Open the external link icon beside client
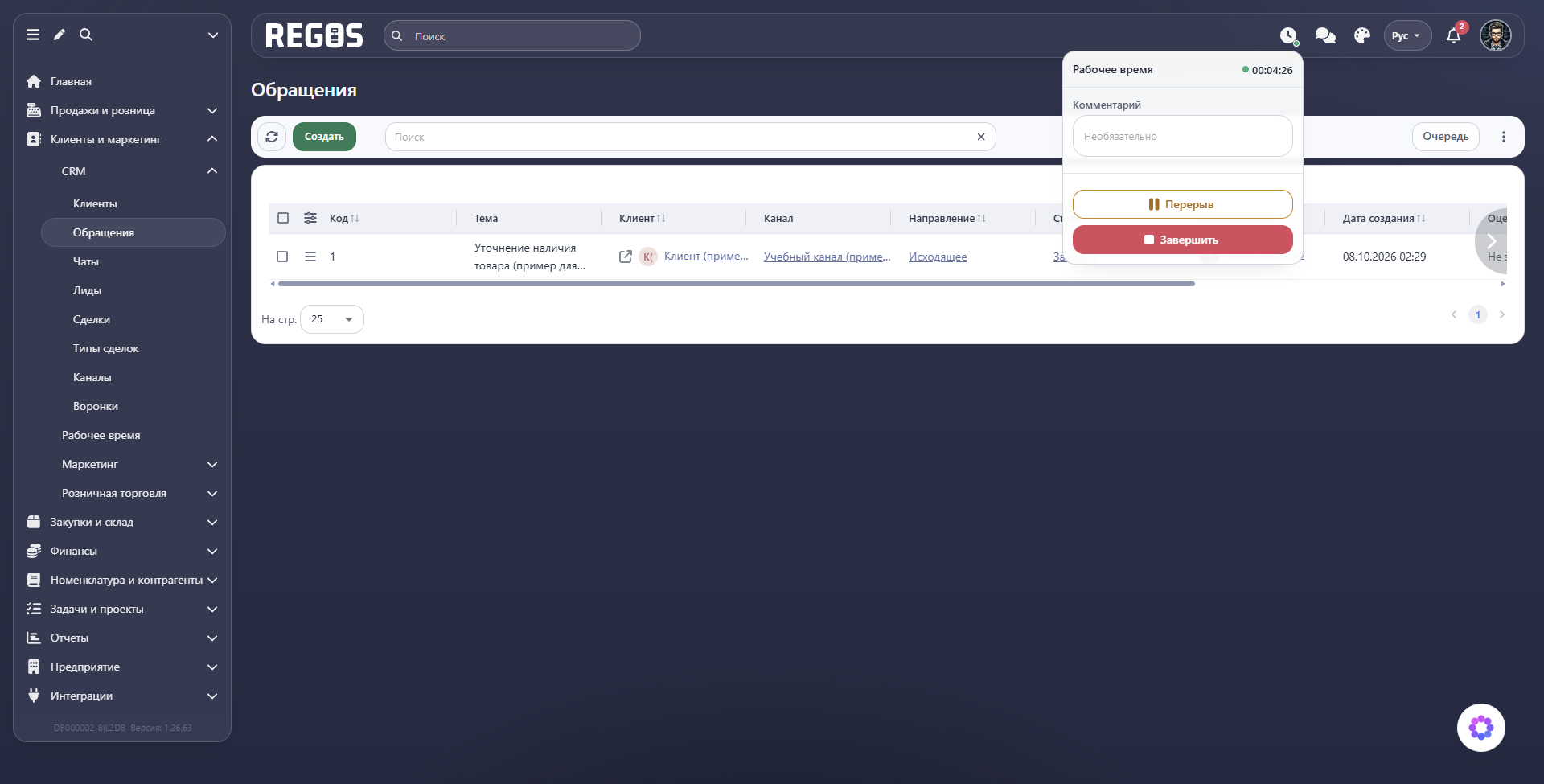Image resolution: width=1544 pixels, height=784 pixels. tap(626, 257)
